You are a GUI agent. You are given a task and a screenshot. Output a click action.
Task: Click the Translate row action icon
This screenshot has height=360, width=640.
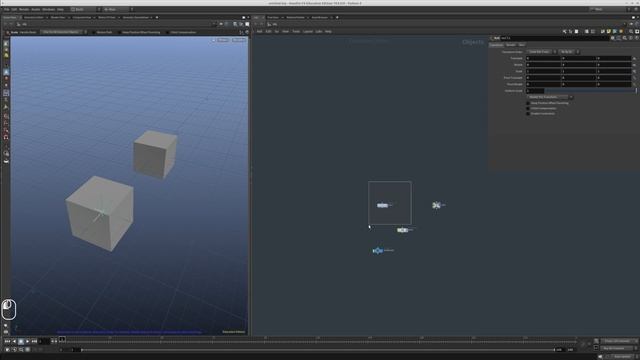click(634, 58)
